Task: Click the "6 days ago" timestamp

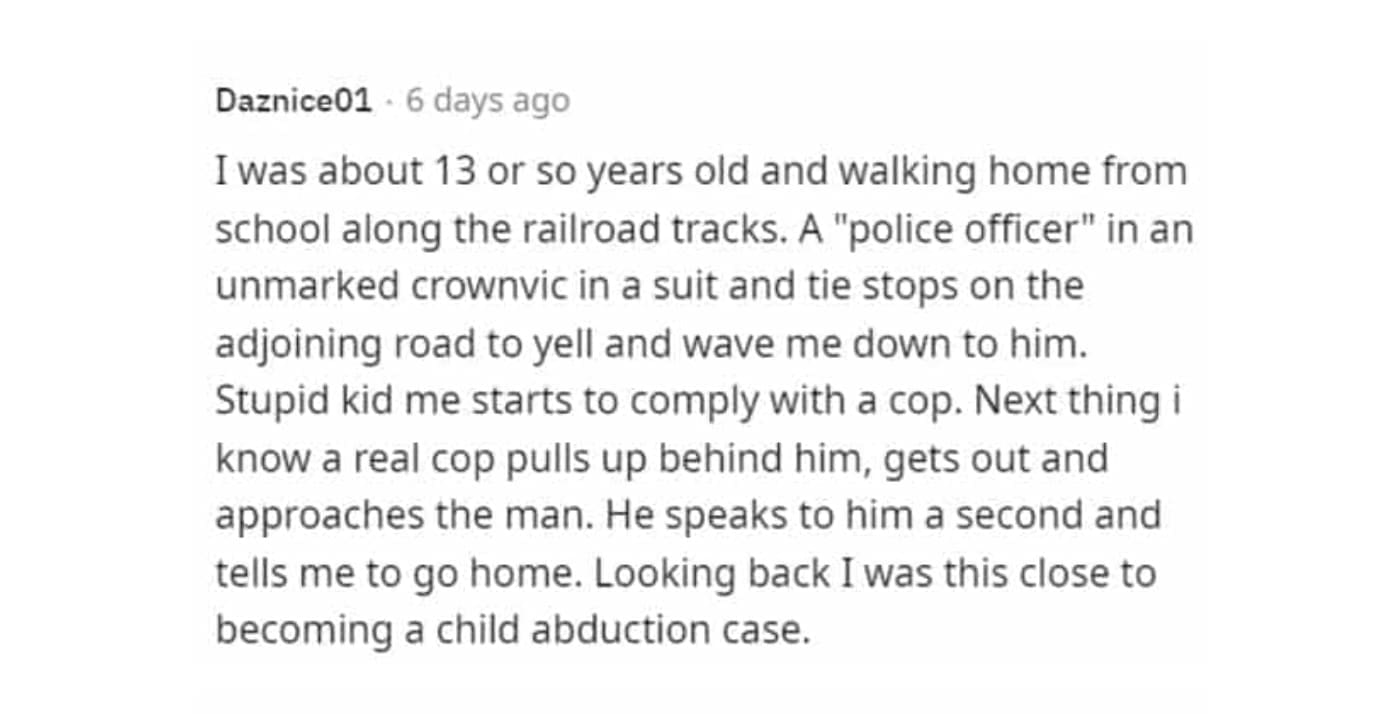Action: (488, 101)
